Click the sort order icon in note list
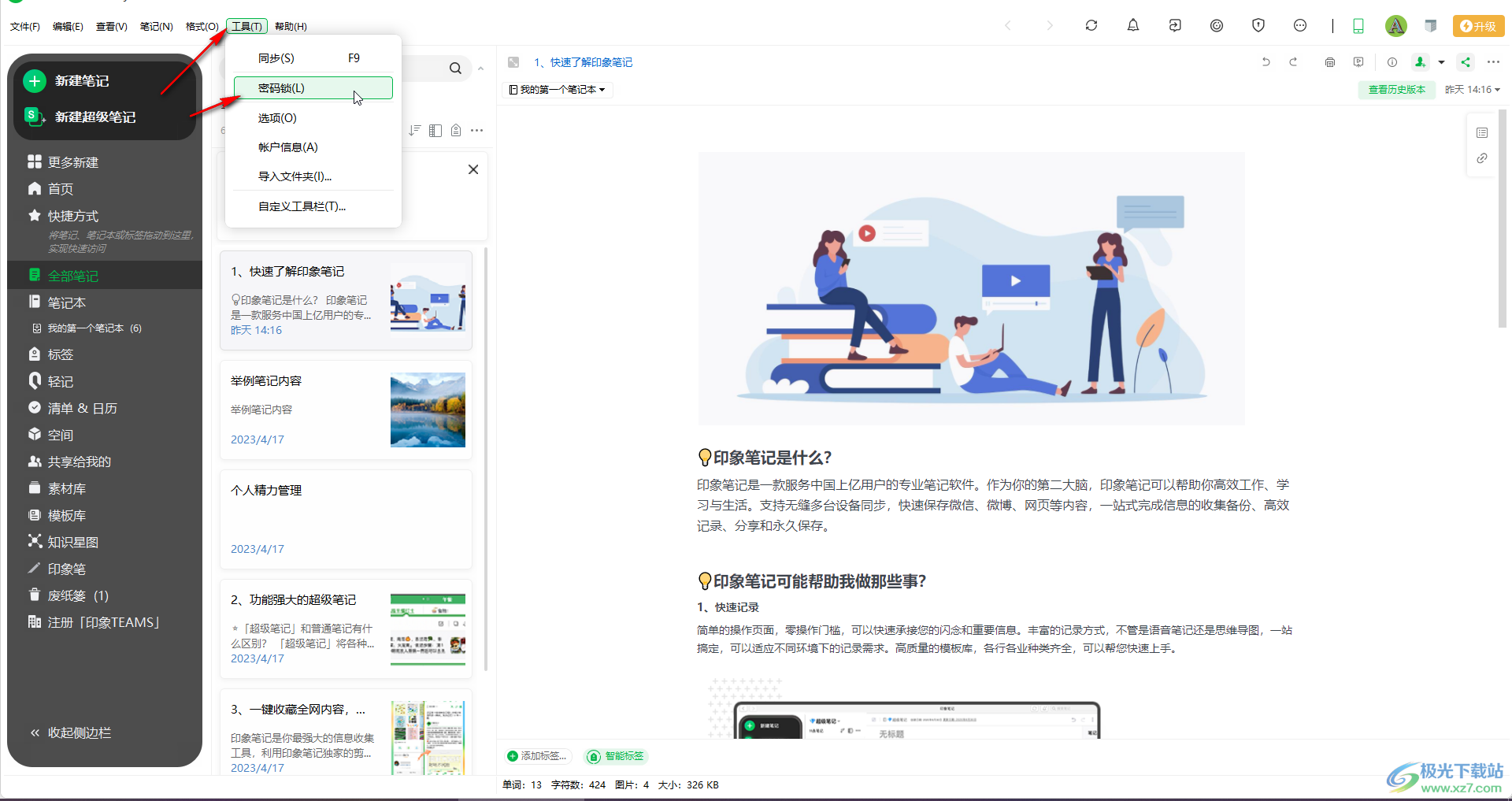The image size is (1512, 801). [414, 131]
